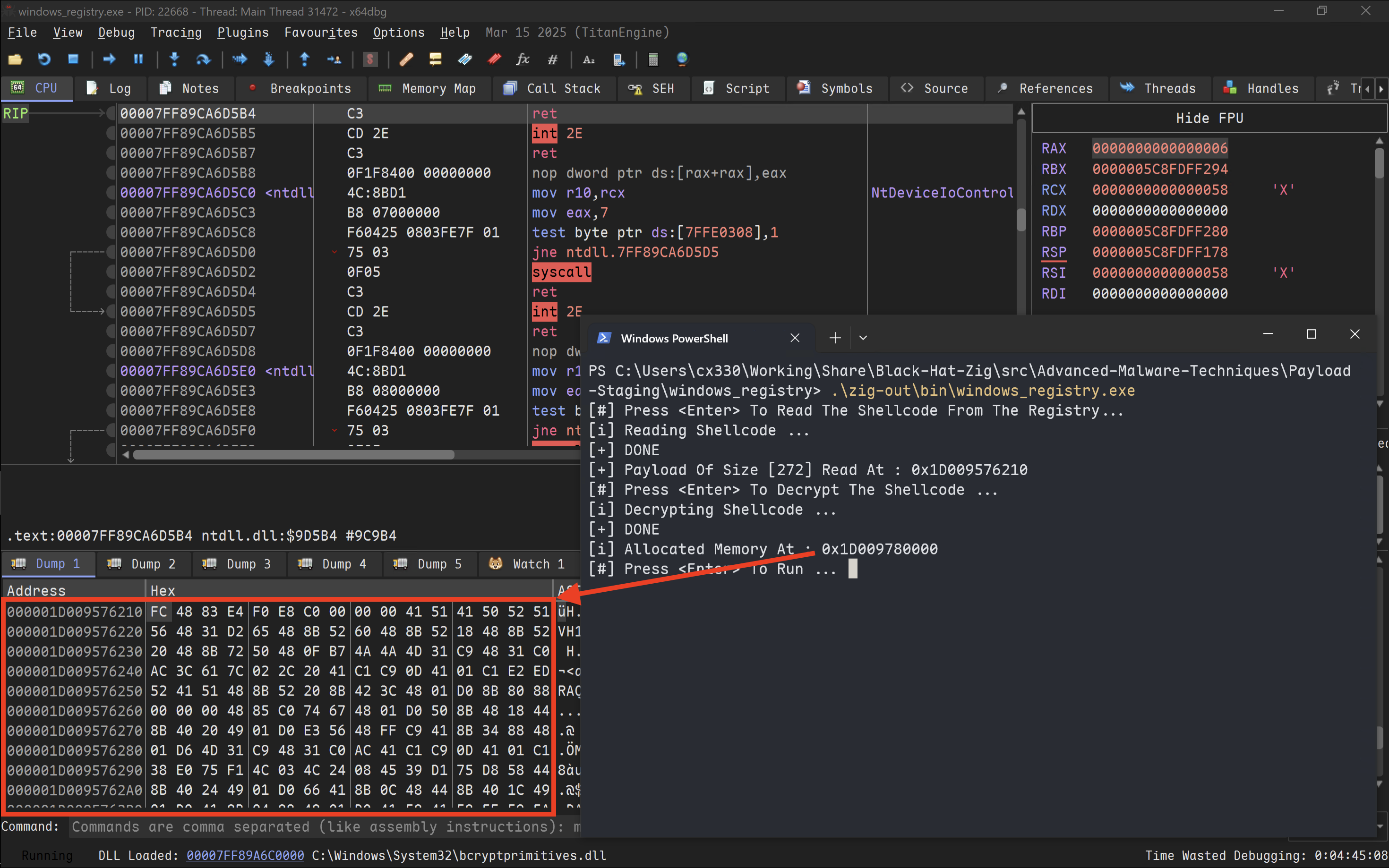This screenshot has width=1389, height=868.
Task: Open PowerShell tab profile dropdown
Action: 863,338
